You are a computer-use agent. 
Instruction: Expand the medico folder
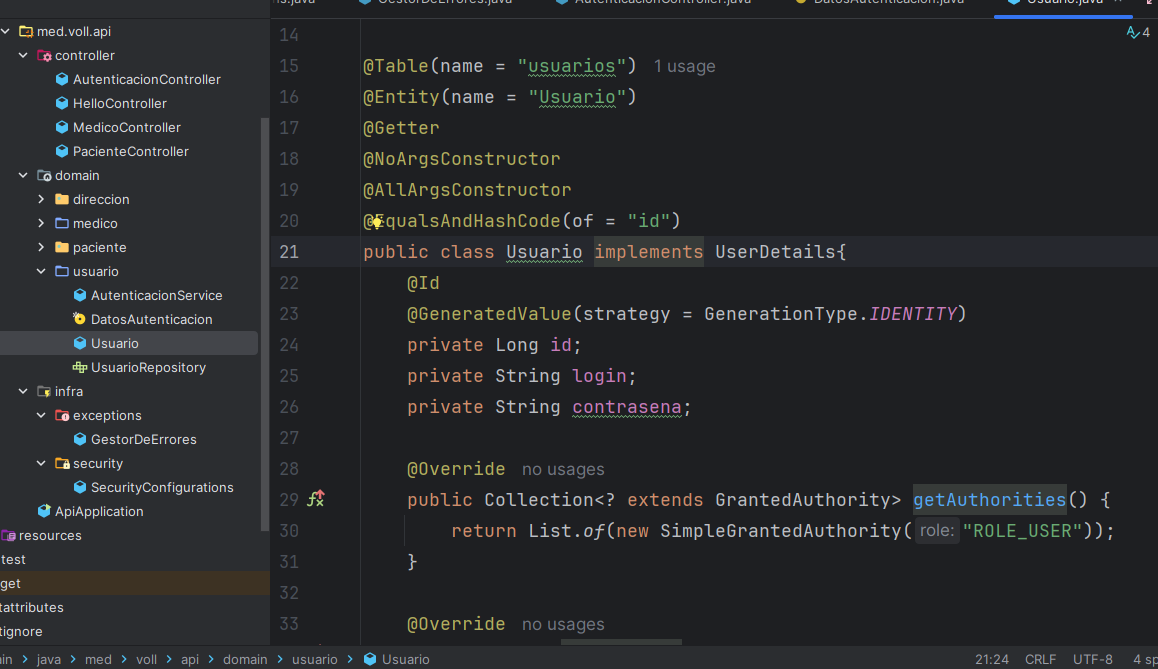tap(41, 224)
